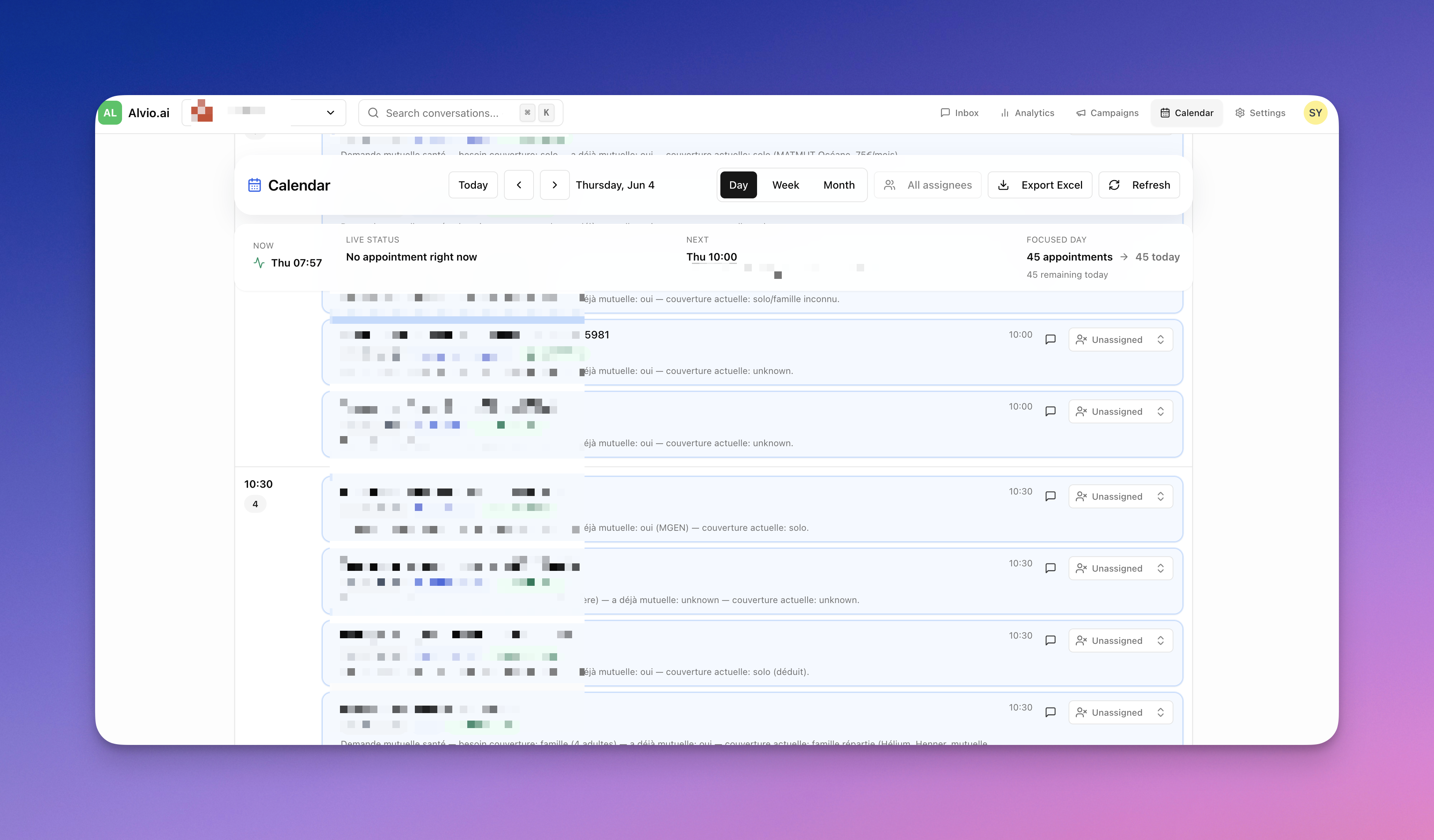Click the 10:30 time slot label

point(258,484)
